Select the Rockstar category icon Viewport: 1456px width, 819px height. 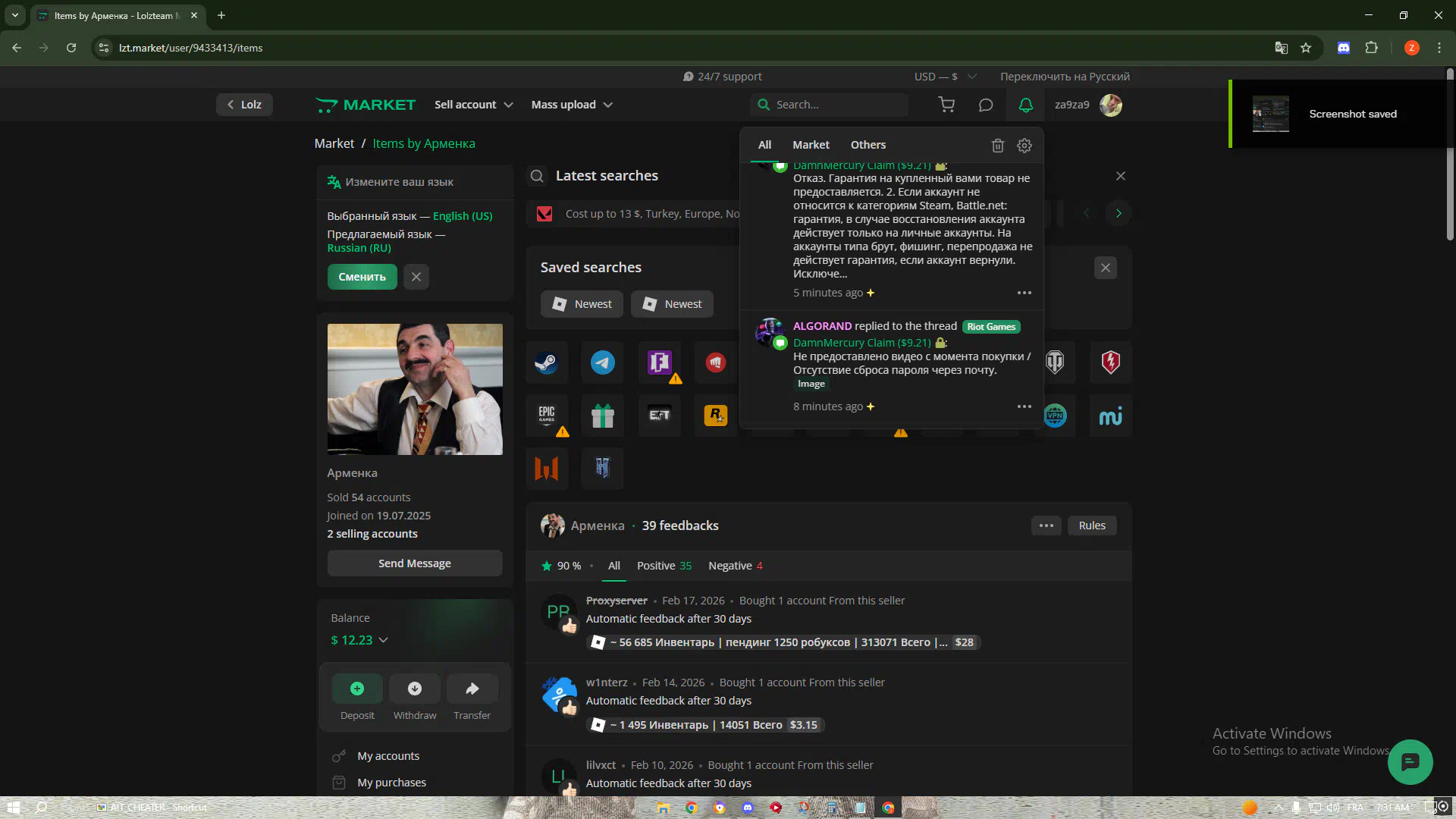pos(715,415)
